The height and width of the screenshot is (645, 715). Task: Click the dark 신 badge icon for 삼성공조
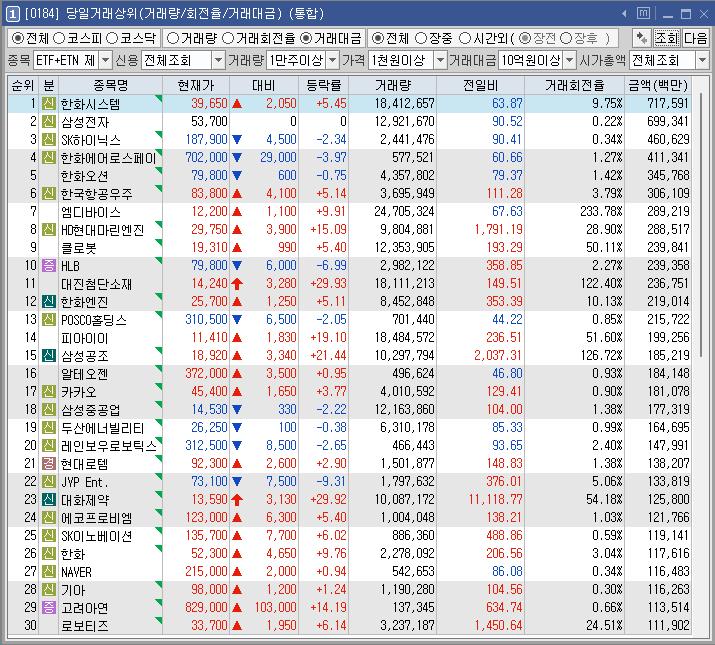pos(49,355)
